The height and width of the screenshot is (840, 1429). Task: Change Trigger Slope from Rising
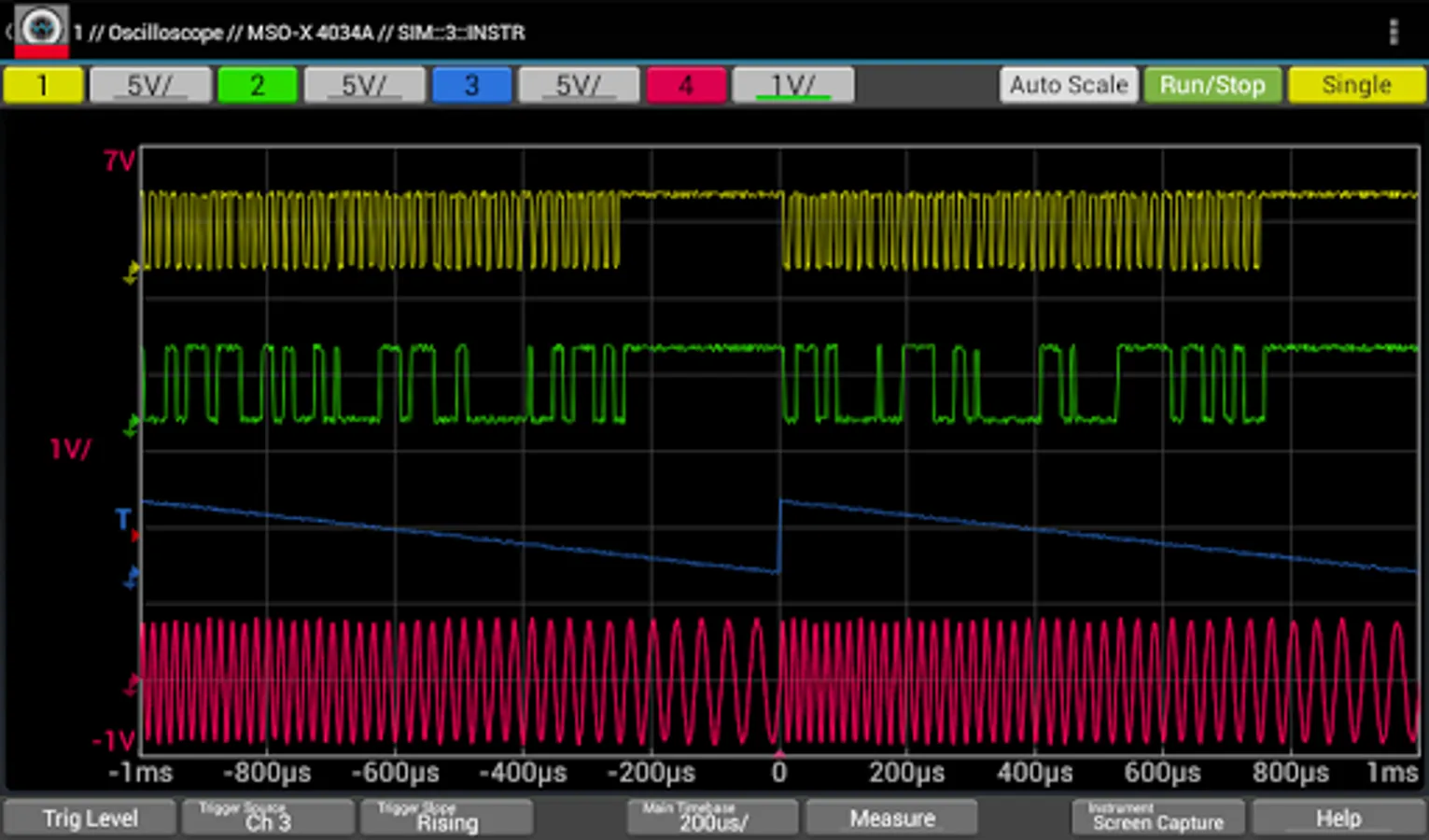point(446,819)
